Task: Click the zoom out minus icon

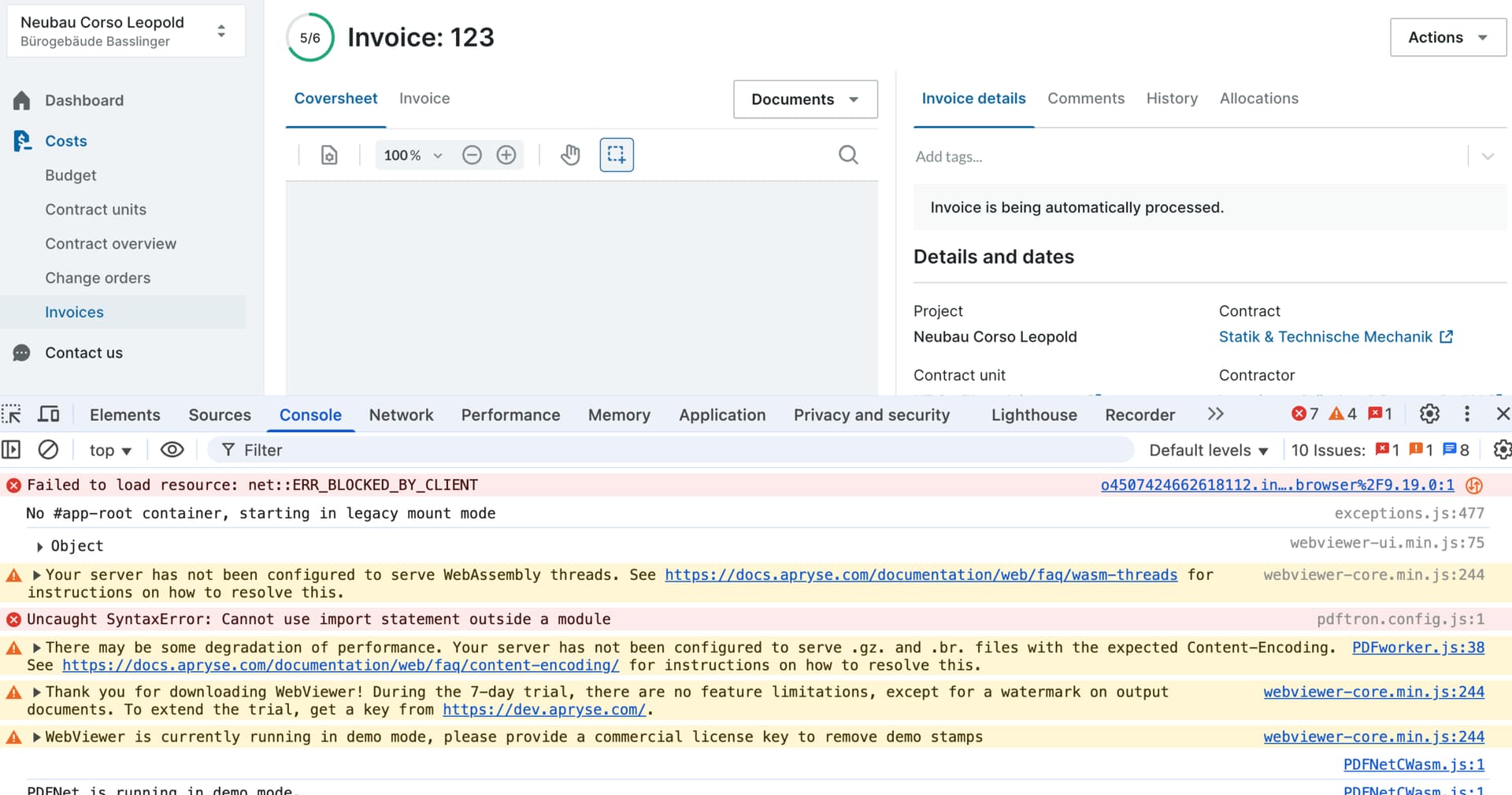Action: (472, 155)
